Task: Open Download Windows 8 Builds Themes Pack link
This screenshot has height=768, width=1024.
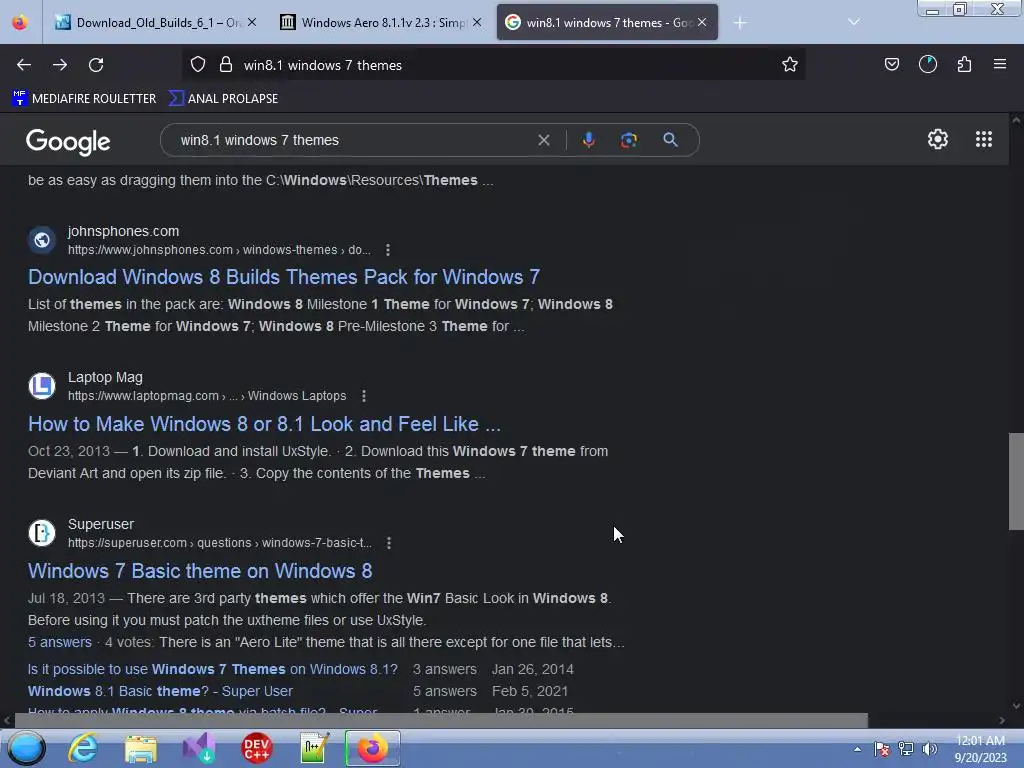Action: (283, 277)
